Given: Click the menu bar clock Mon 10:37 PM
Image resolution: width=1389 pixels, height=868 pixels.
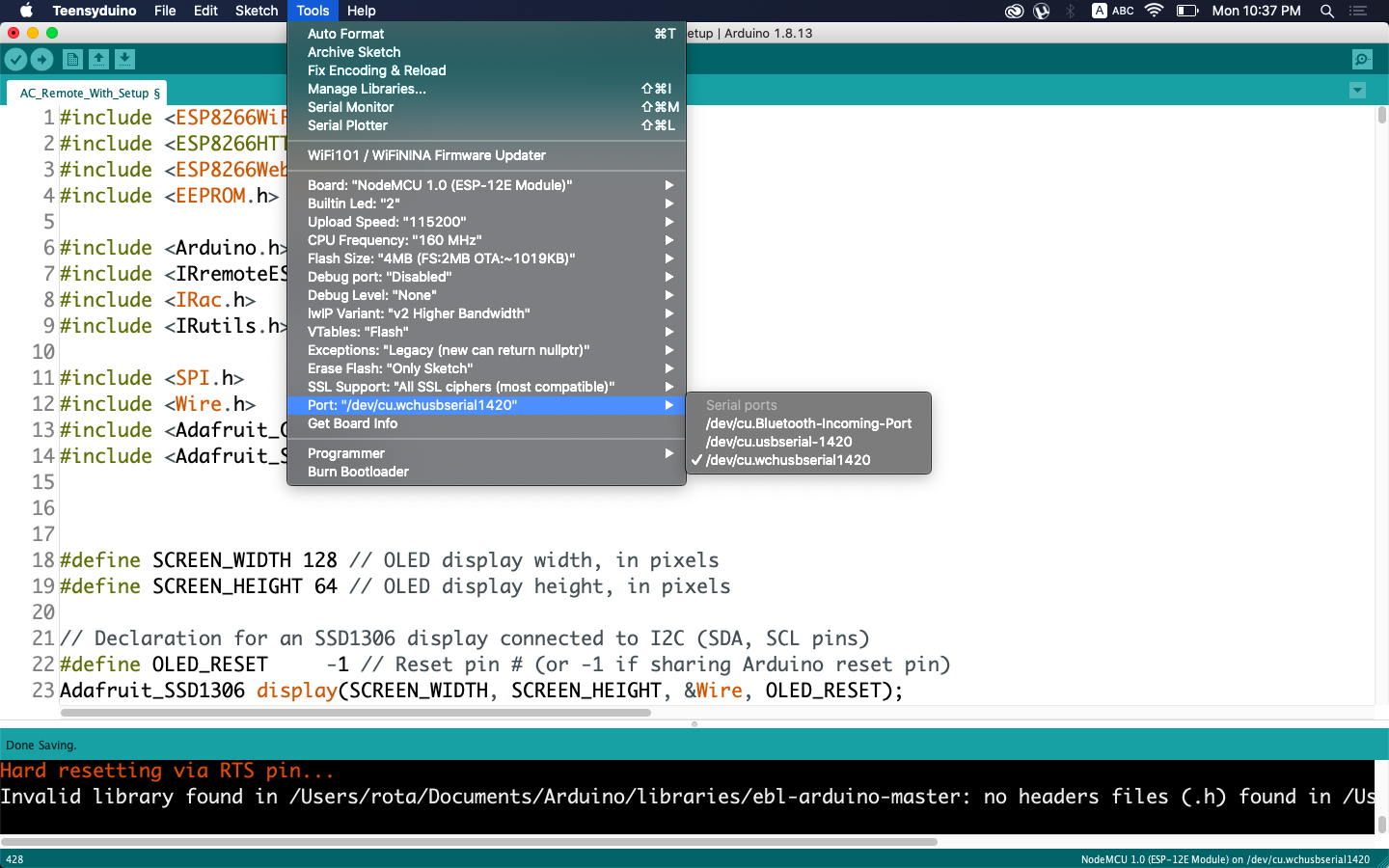Looking at the screenshot, I should point(1256,11).
